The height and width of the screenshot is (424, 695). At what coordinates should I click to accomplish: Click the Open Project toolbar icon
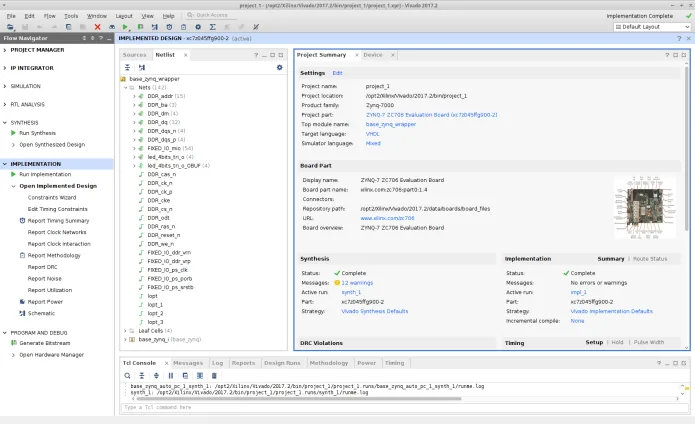coord(10,27)
